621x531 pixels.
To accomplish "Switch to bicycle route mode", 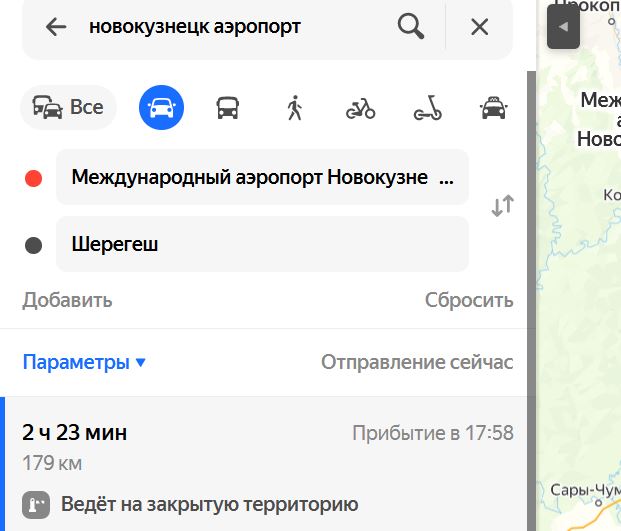I will click(x=360, y=108).
